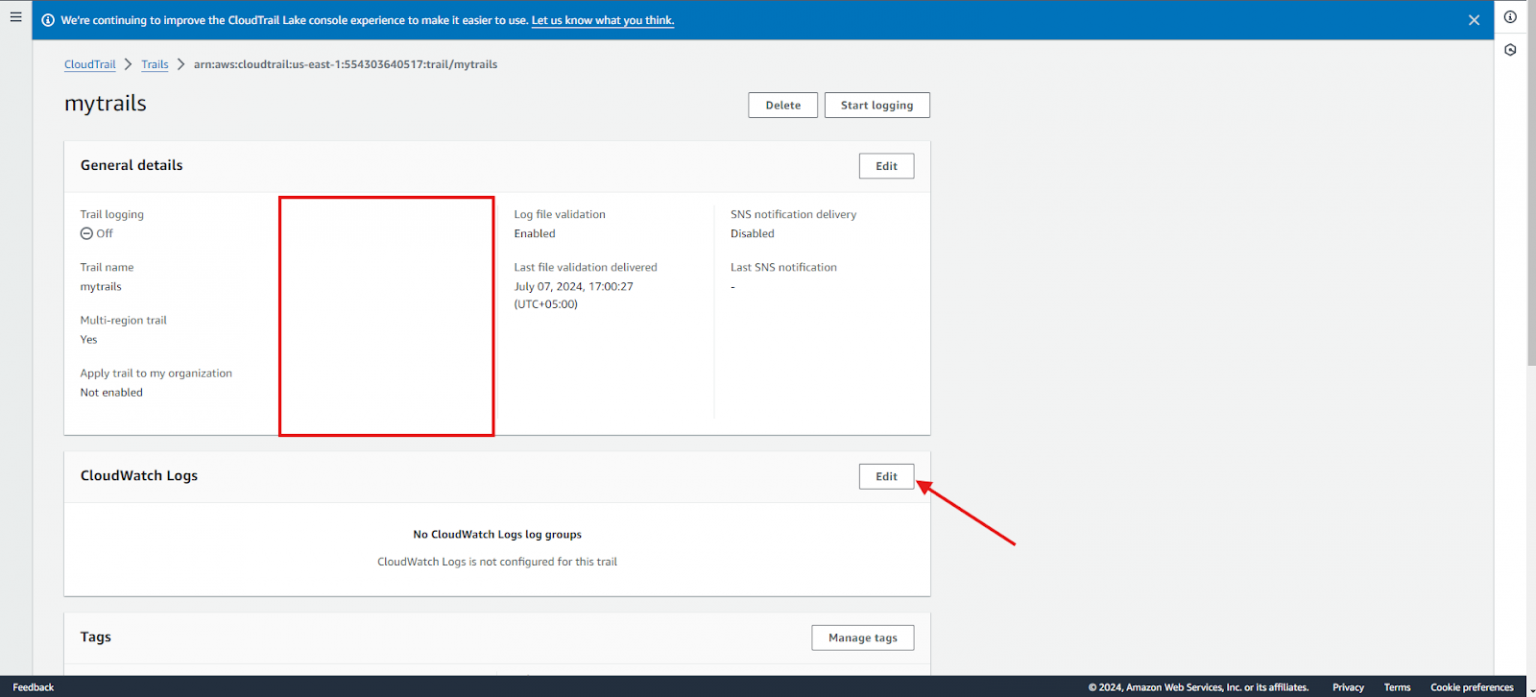Open Cookie preferences in the footer
This screenshot has height=697, width=1536.
tap(1471, 687)
